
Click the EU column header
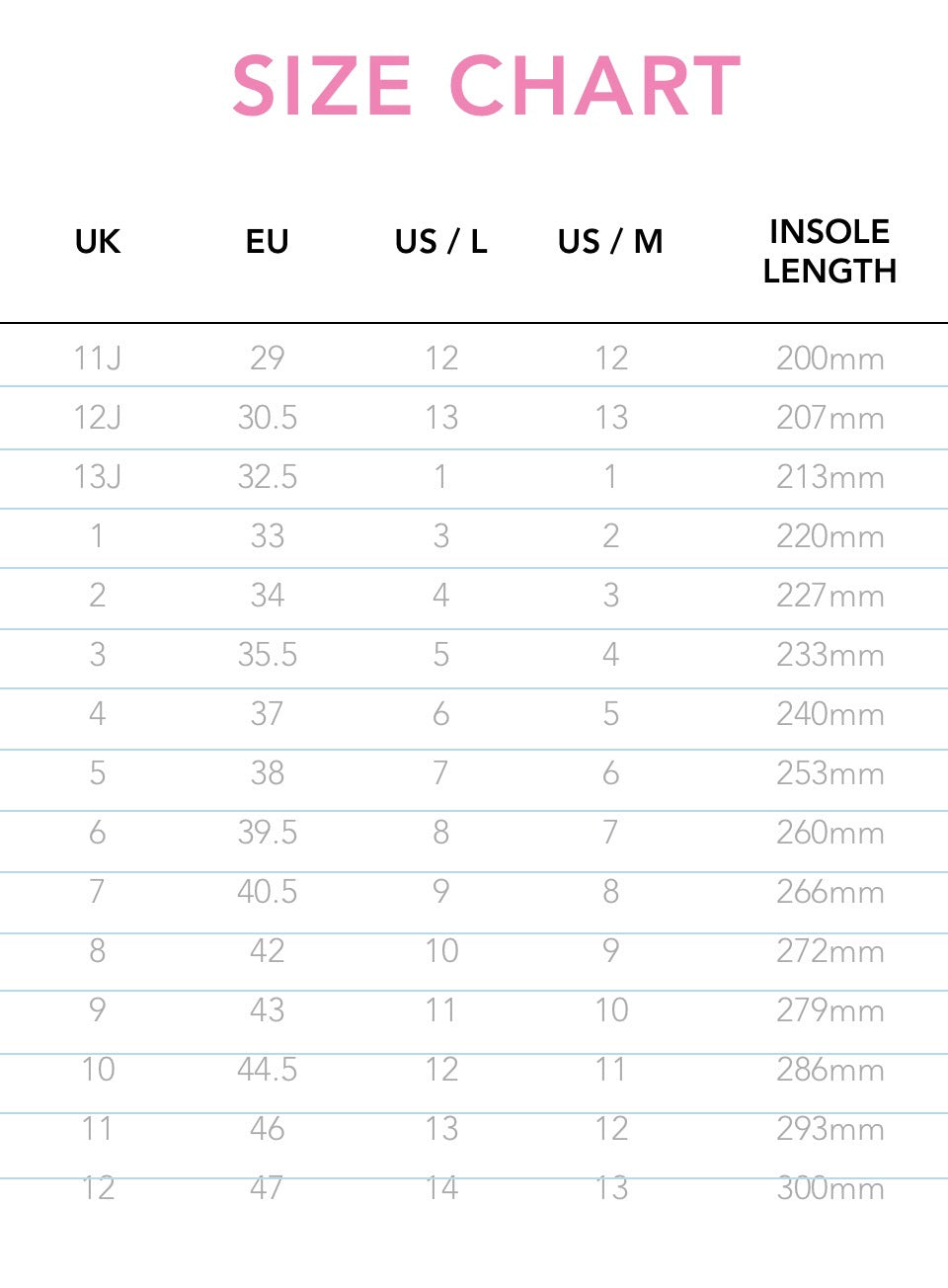[x=267, y=242]
